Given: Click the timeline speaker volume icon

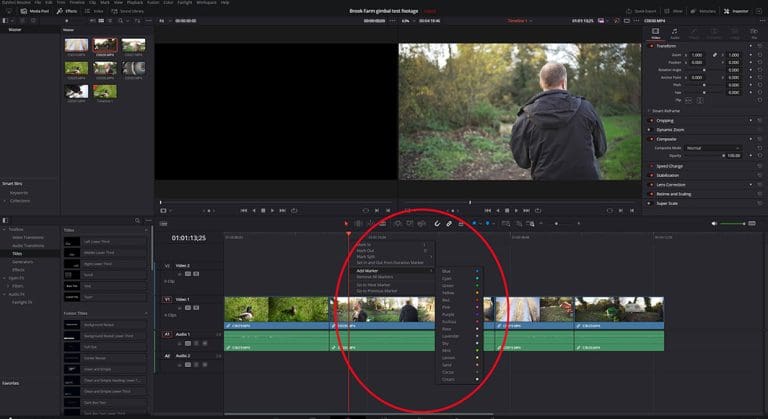Looking at the screenshot, I should pos(714,223).
